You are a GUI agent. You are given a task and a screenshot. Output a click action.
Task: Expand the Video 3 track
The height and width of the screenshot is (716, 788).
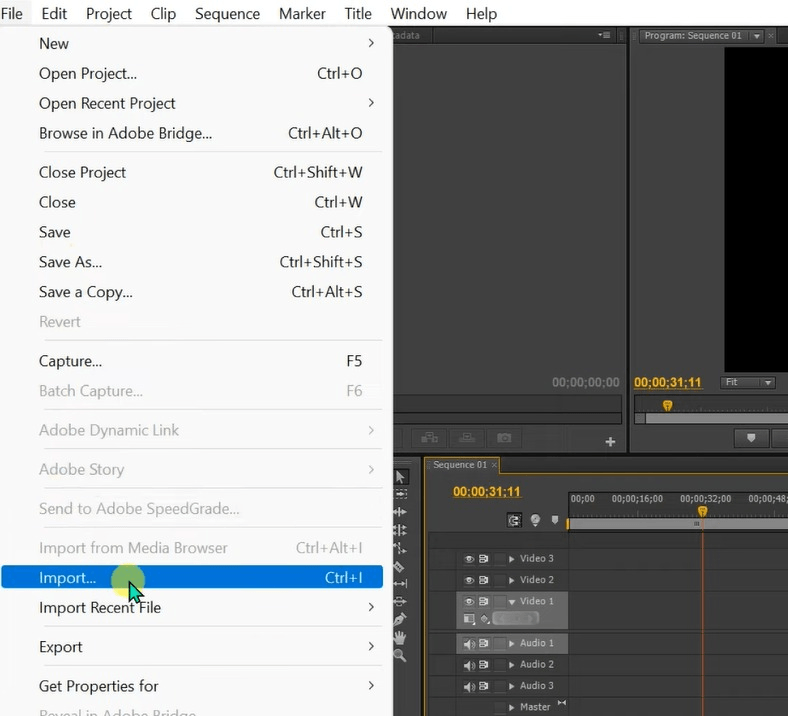(512, 559)
